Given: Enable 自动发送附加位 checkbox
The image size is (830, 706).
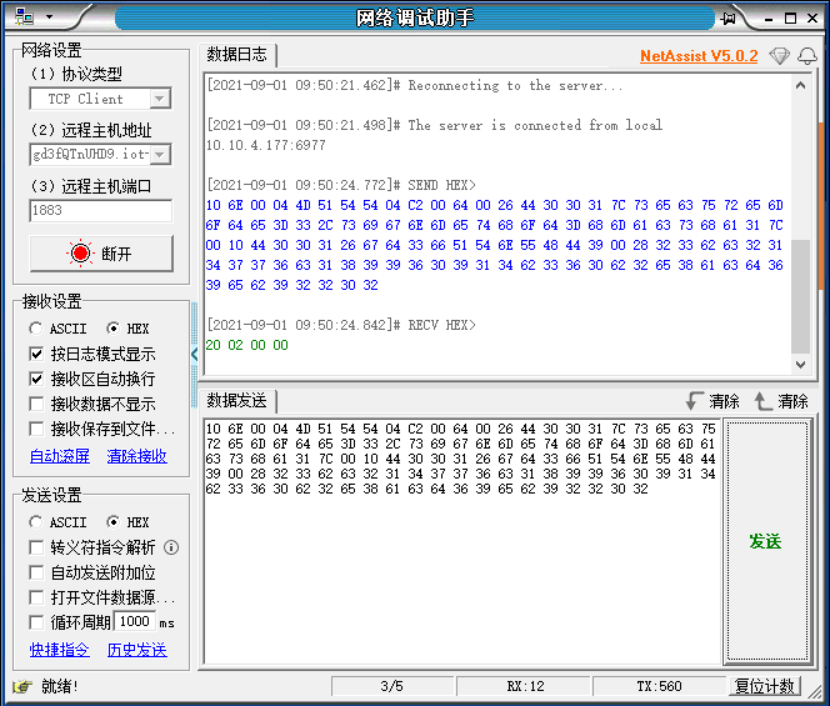Looking at the screenshot, I should (37, 573).
